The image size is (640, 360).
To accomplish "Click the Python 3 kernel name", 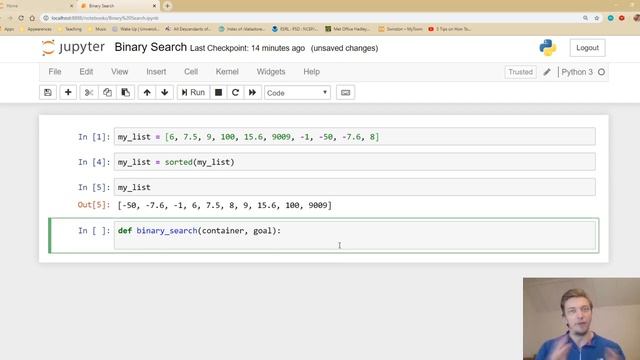I will (x=577, y=72).
